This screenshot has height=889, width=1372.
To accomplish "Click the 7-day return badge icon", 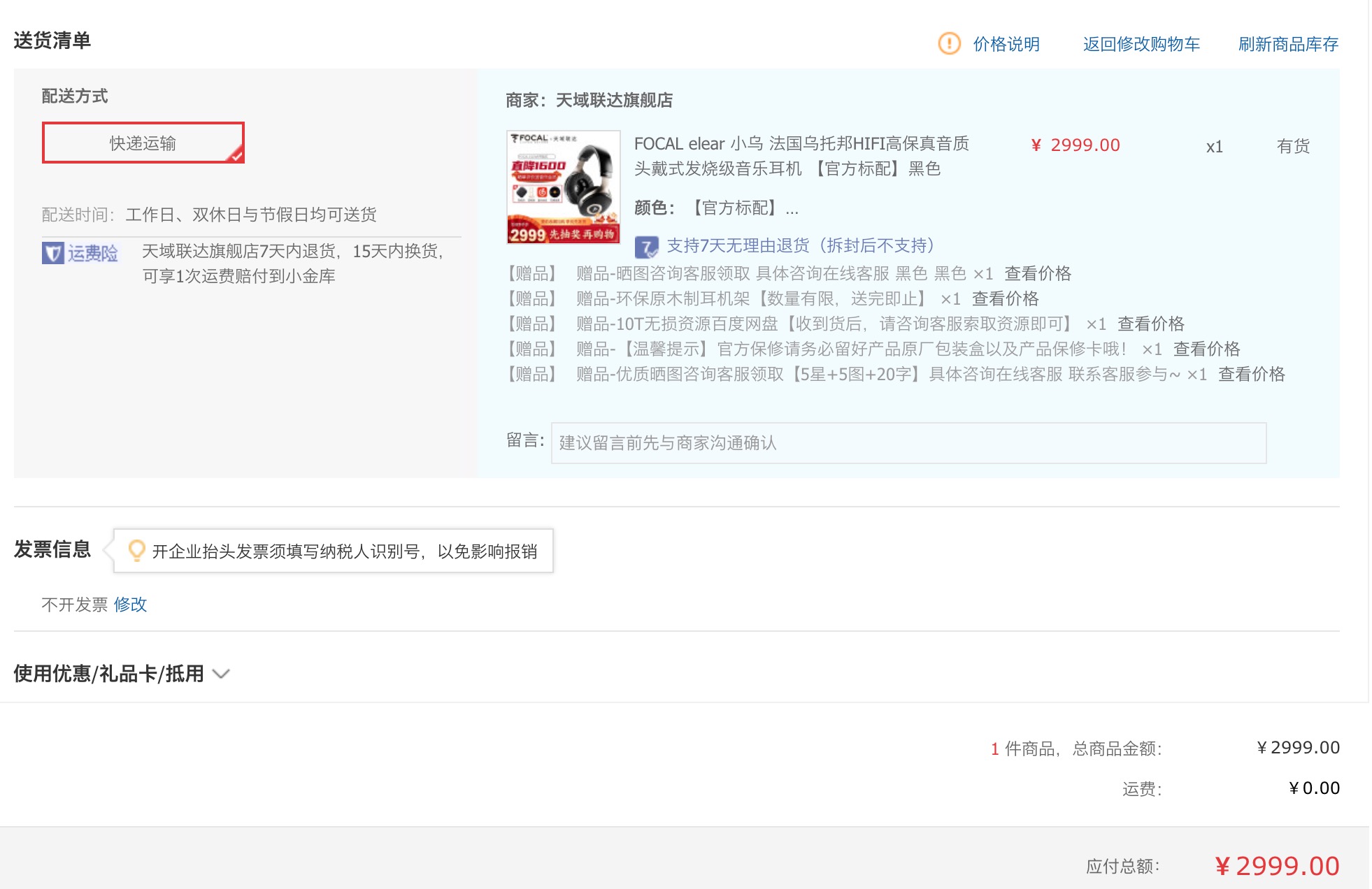I will pos(646,247).
